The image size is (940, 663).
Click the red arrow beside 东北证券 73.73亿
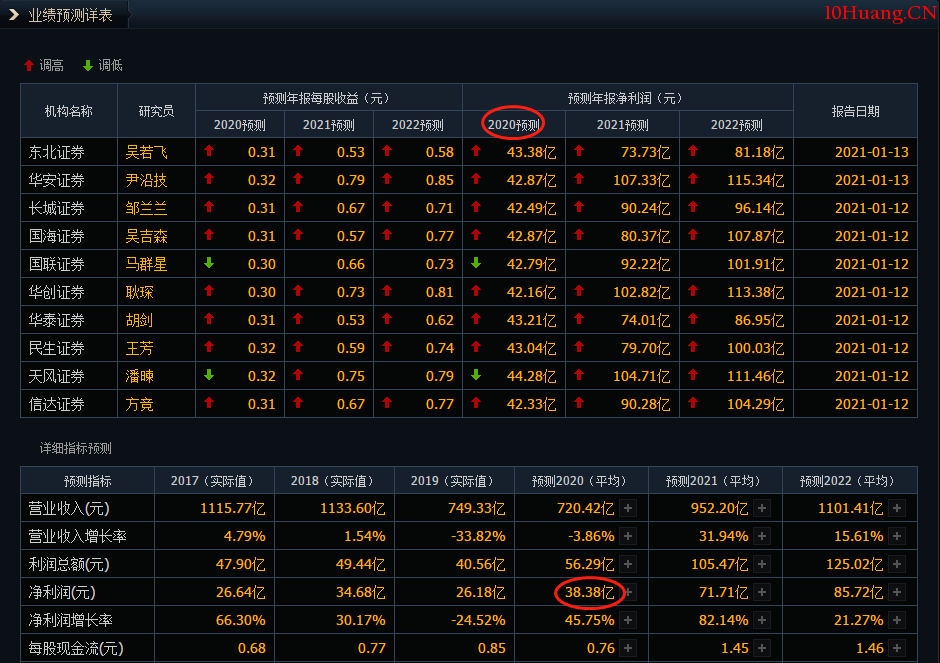click(x=579, y=151)
